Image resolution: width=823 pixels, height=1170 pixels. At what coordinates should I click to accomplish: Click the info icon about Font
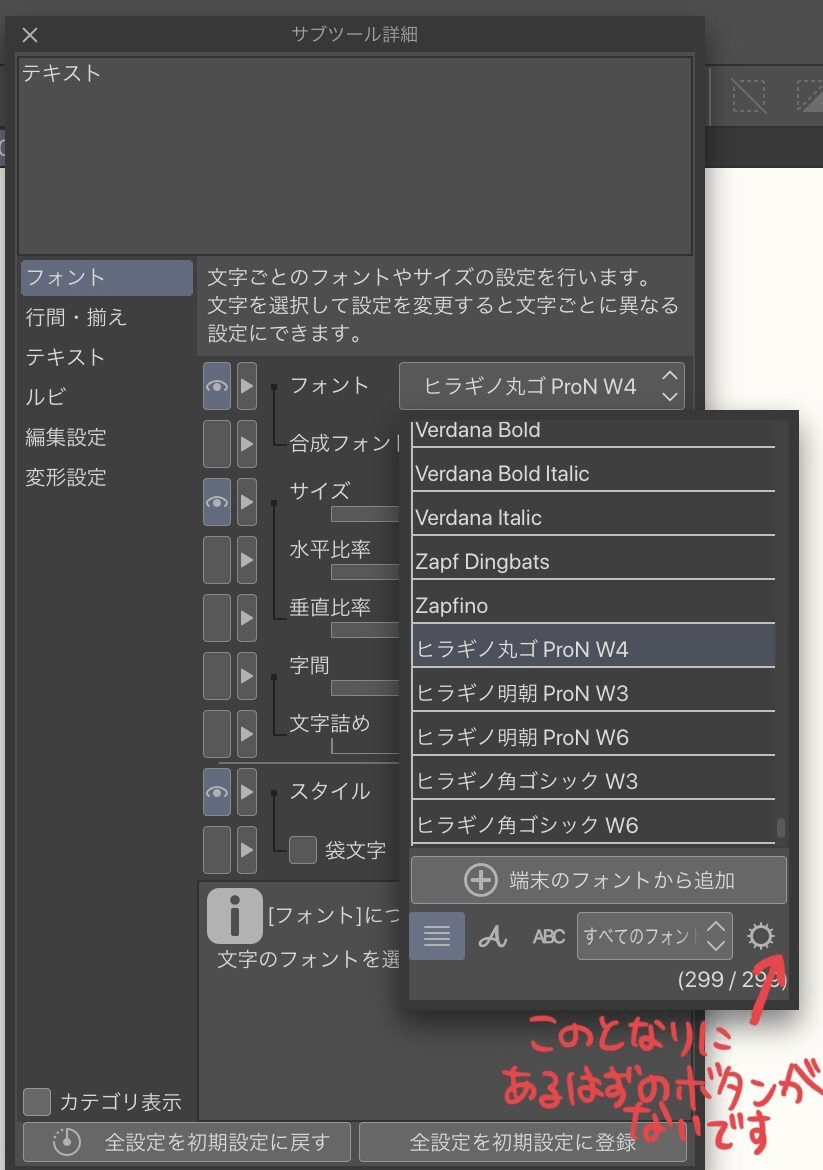[234, 915]
